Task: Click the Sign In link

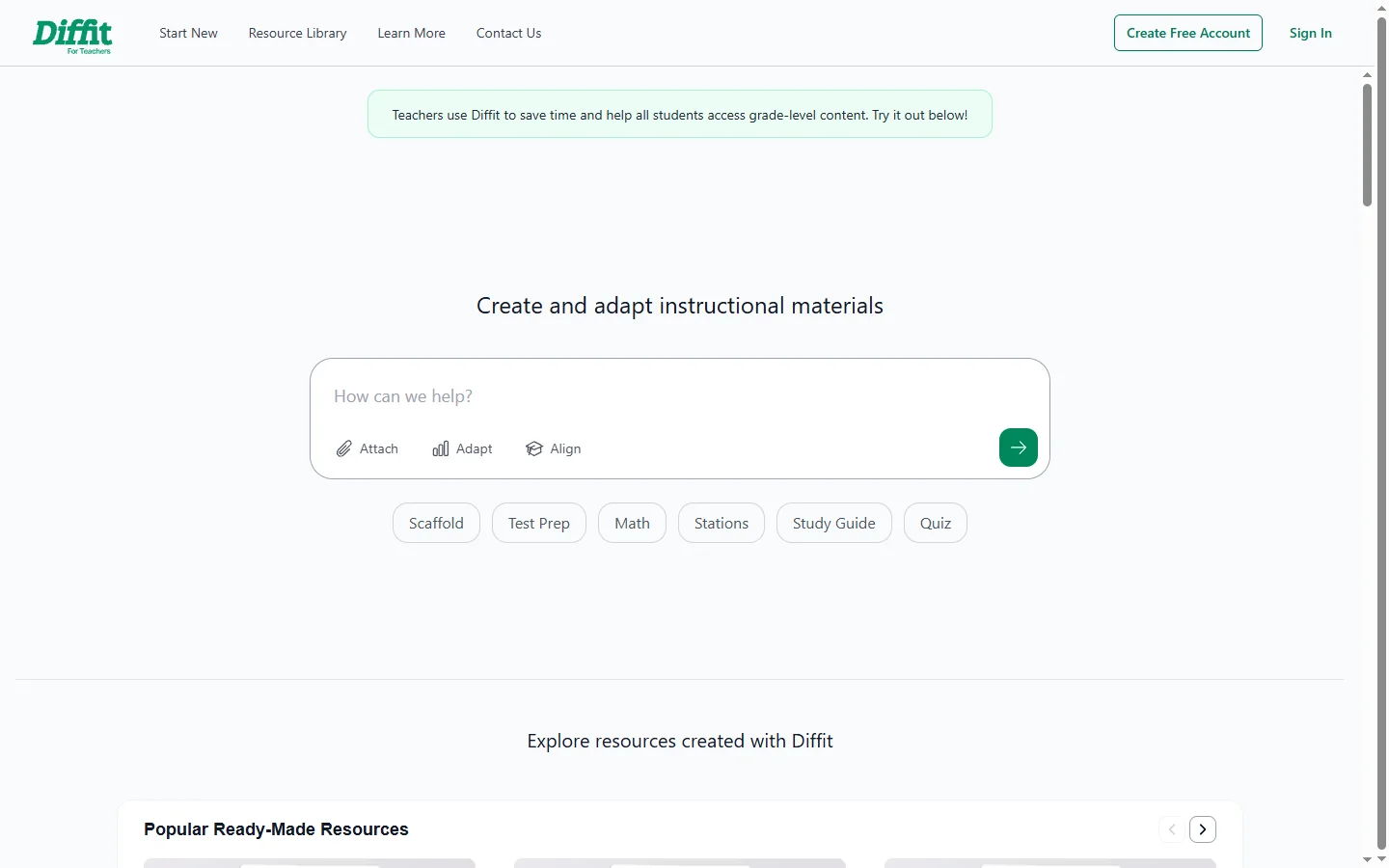Action: 1310,33
